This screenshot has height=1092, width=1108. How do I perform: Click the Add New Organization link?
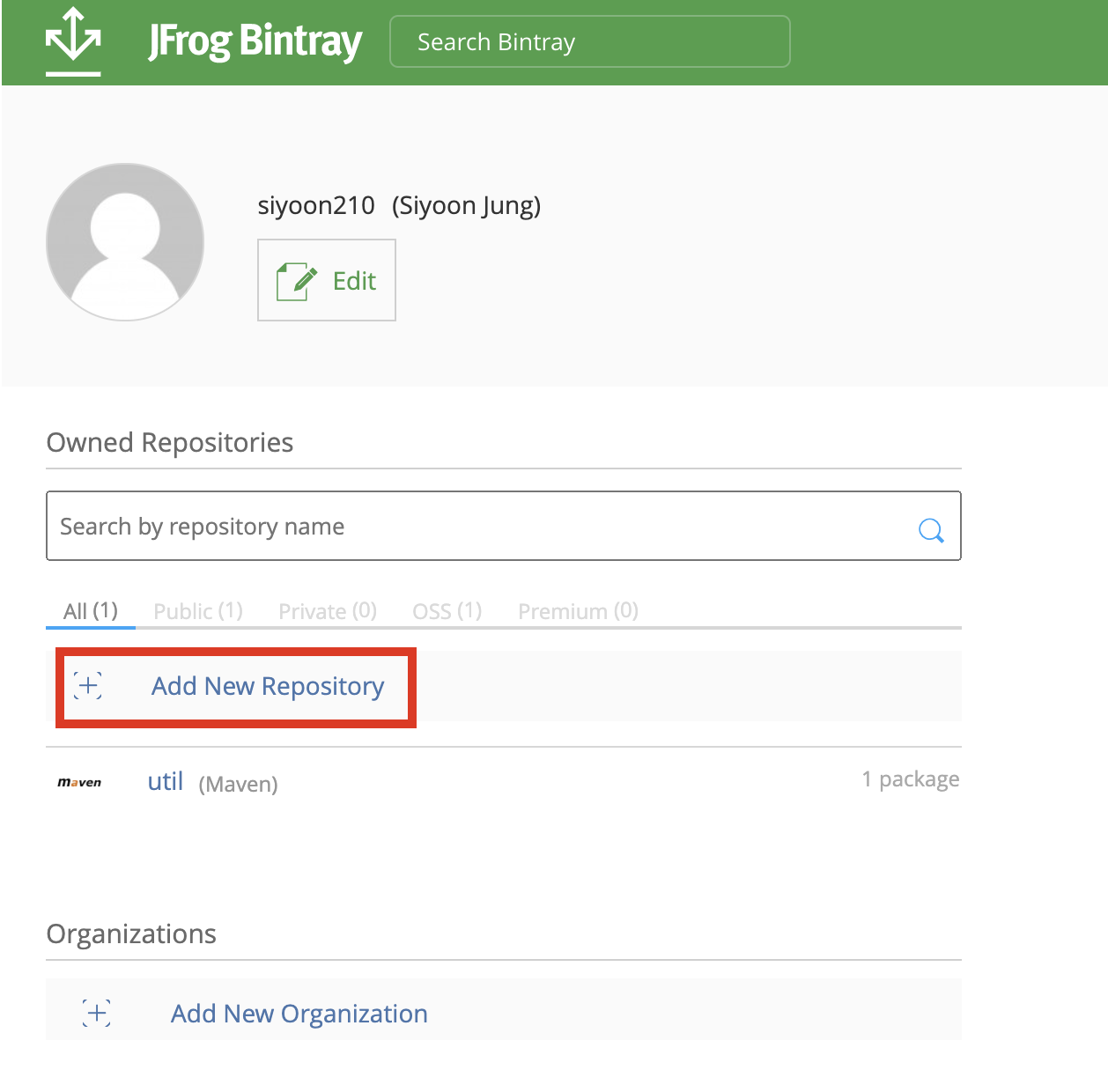299,1014
